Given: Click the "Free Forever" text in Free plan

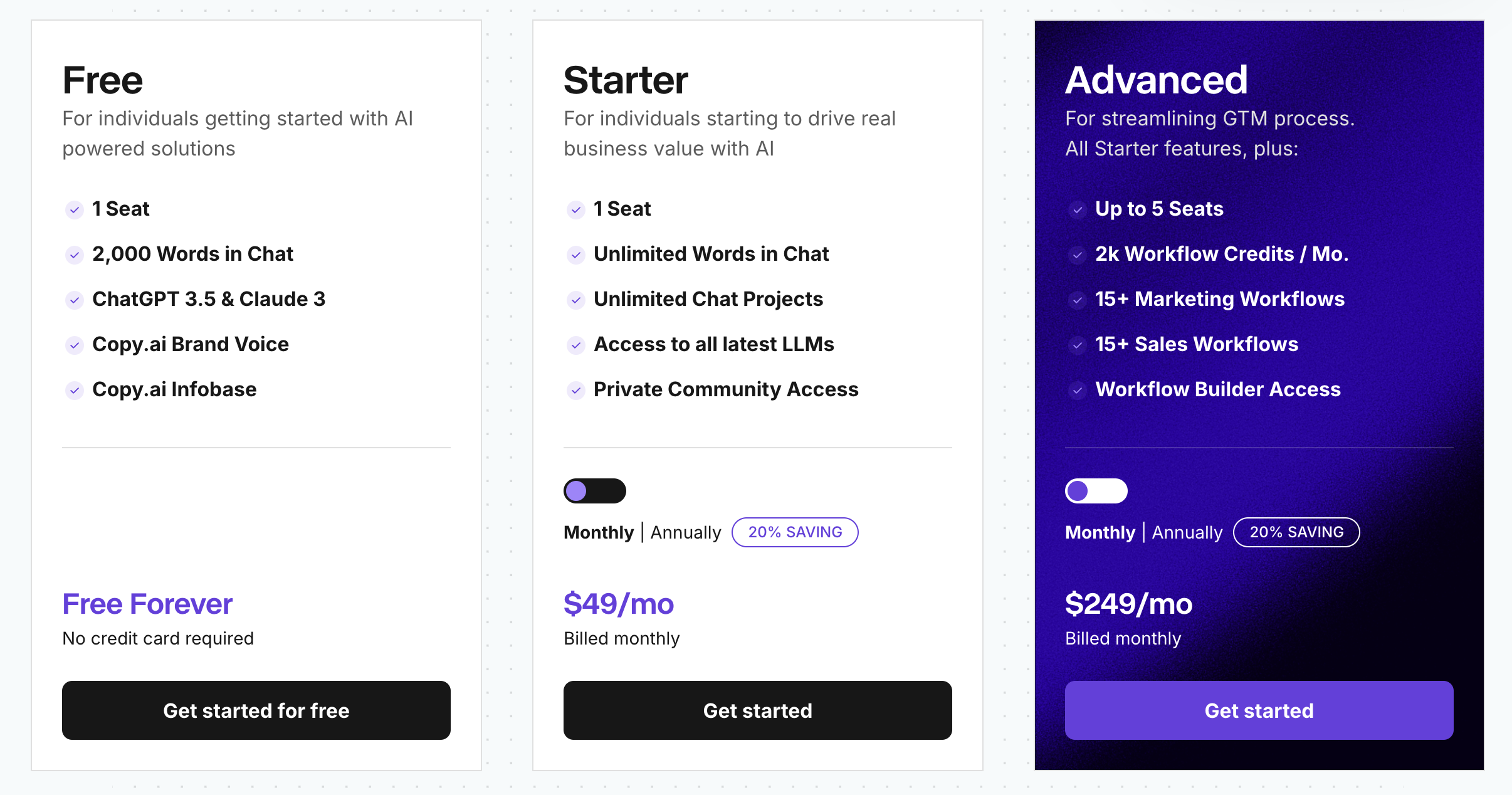Looking at the screenshot, I should point(147,604).
